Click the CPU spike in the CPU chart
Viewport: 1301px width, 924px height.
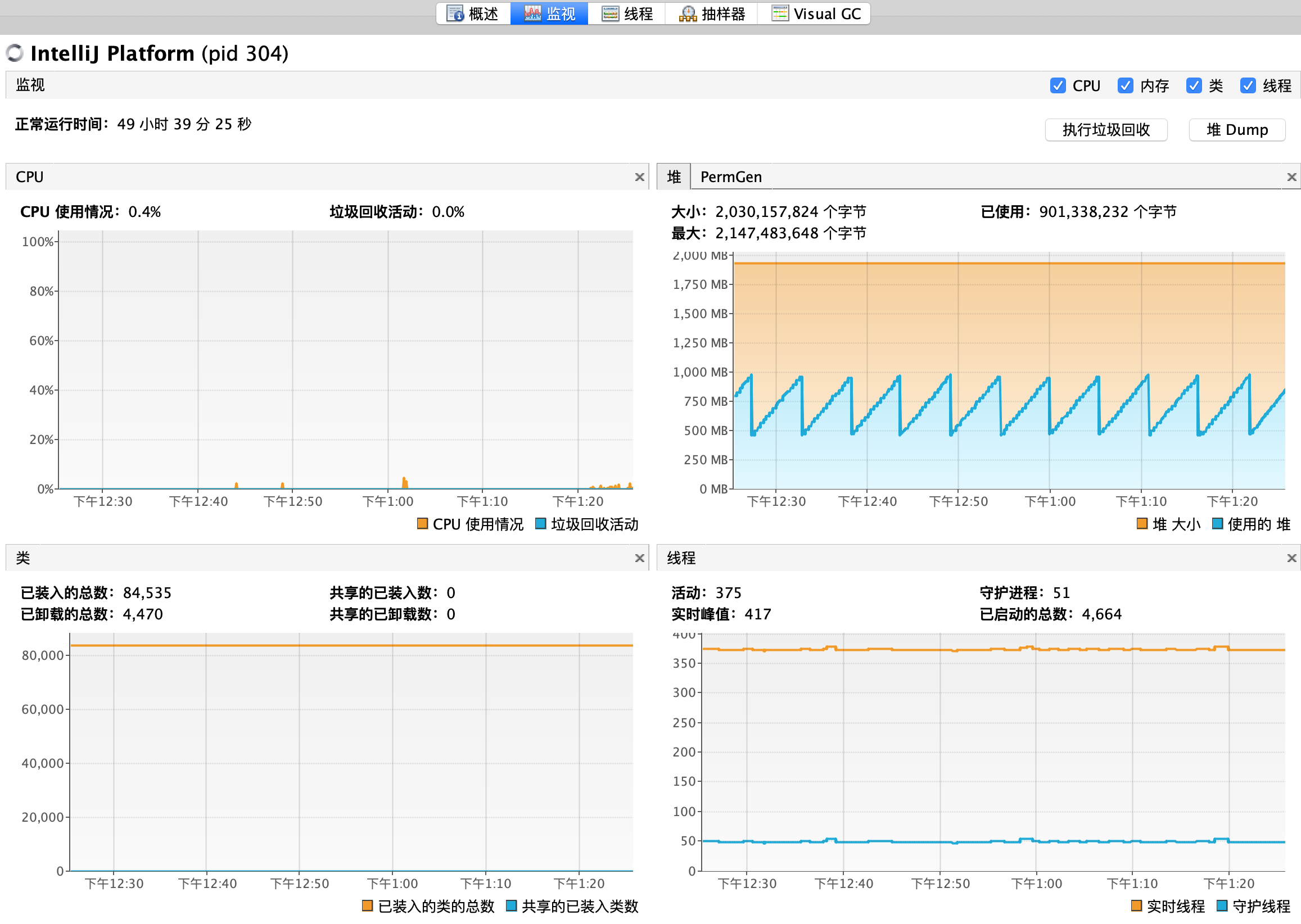click(405, 483)
